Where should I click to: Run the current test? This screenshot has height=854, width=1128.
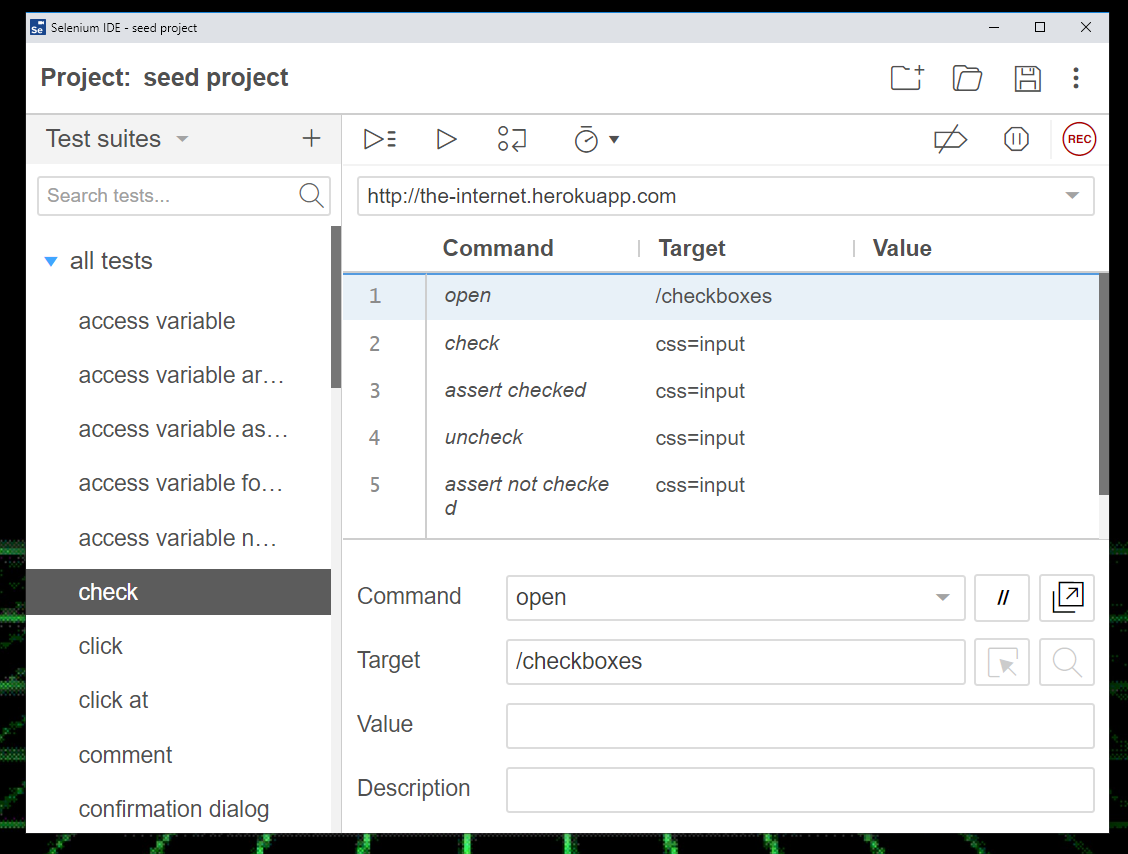point(446,139)
